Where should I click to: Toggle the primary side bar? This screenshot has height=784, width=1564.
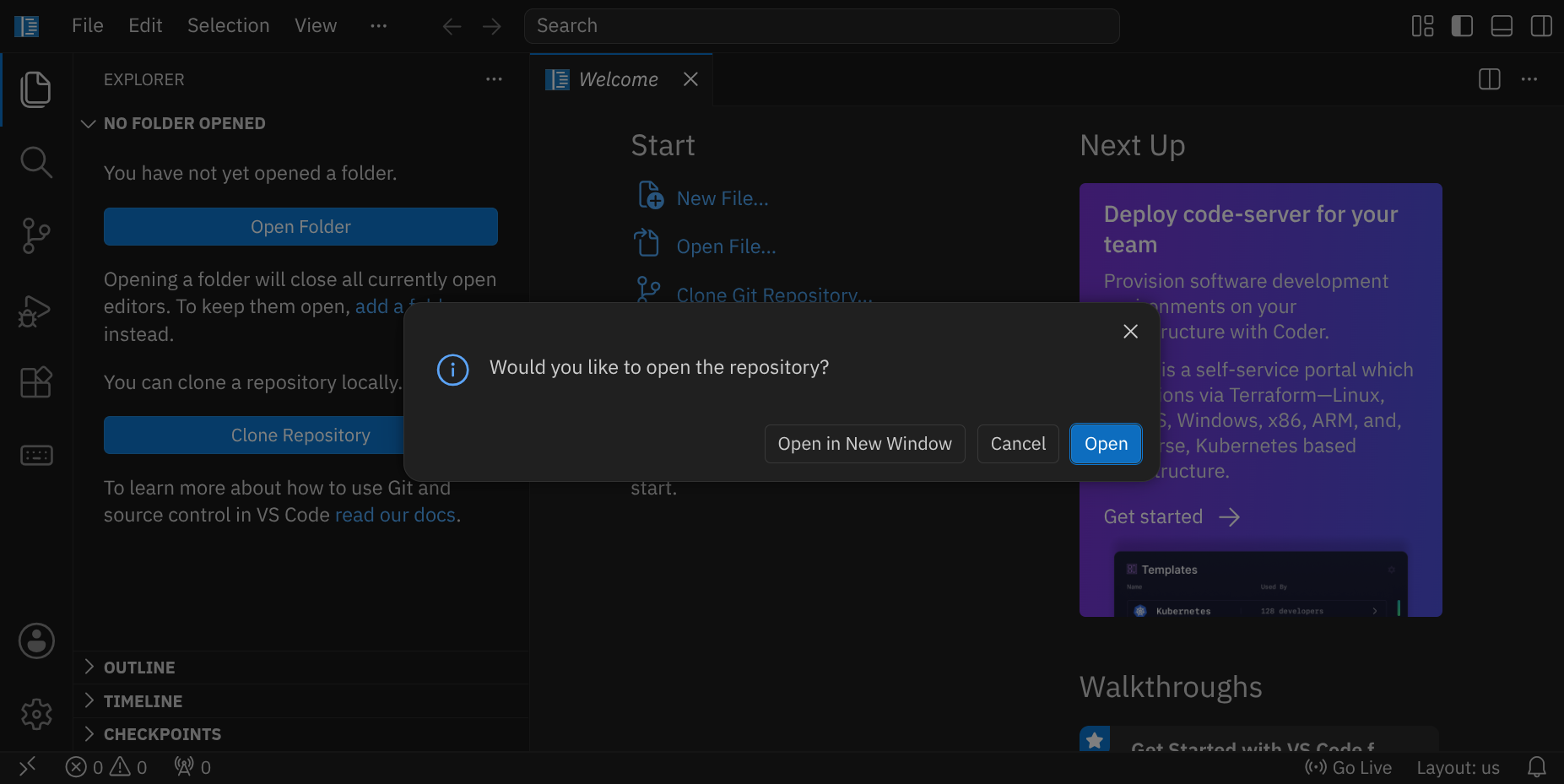click(1462, 26)
